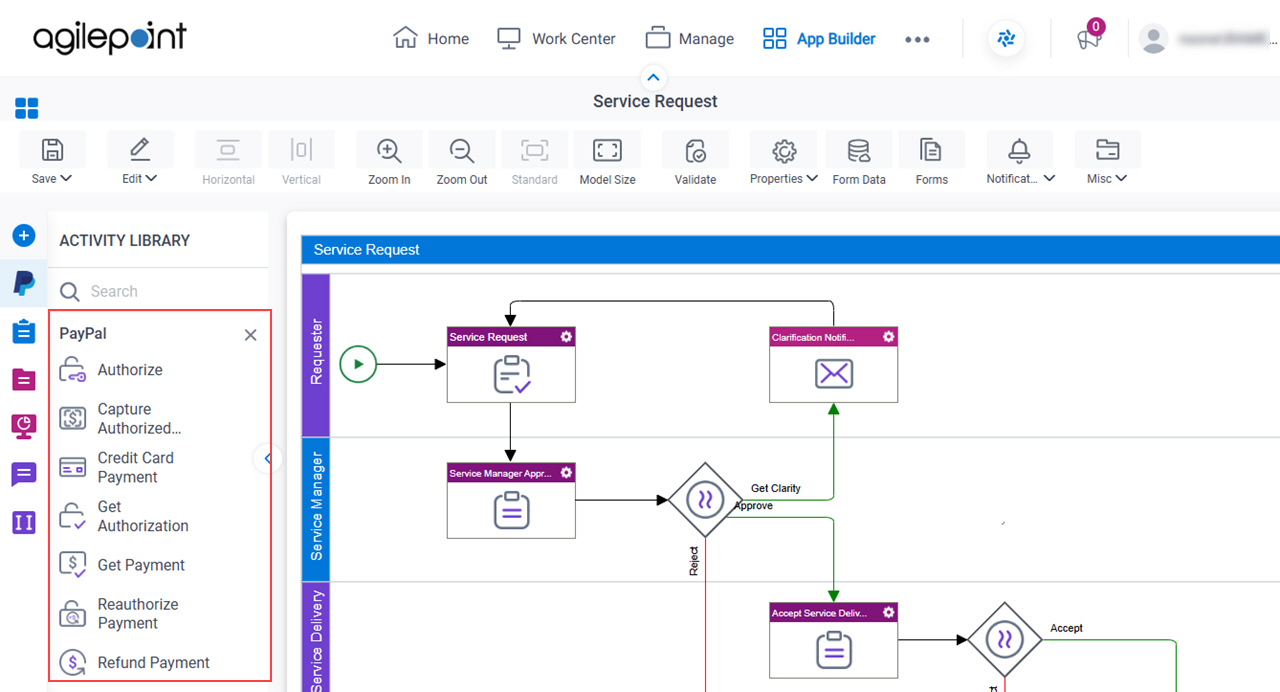
Task: Select the PayPal sidebar icon
Action: [x=24, y=283]
